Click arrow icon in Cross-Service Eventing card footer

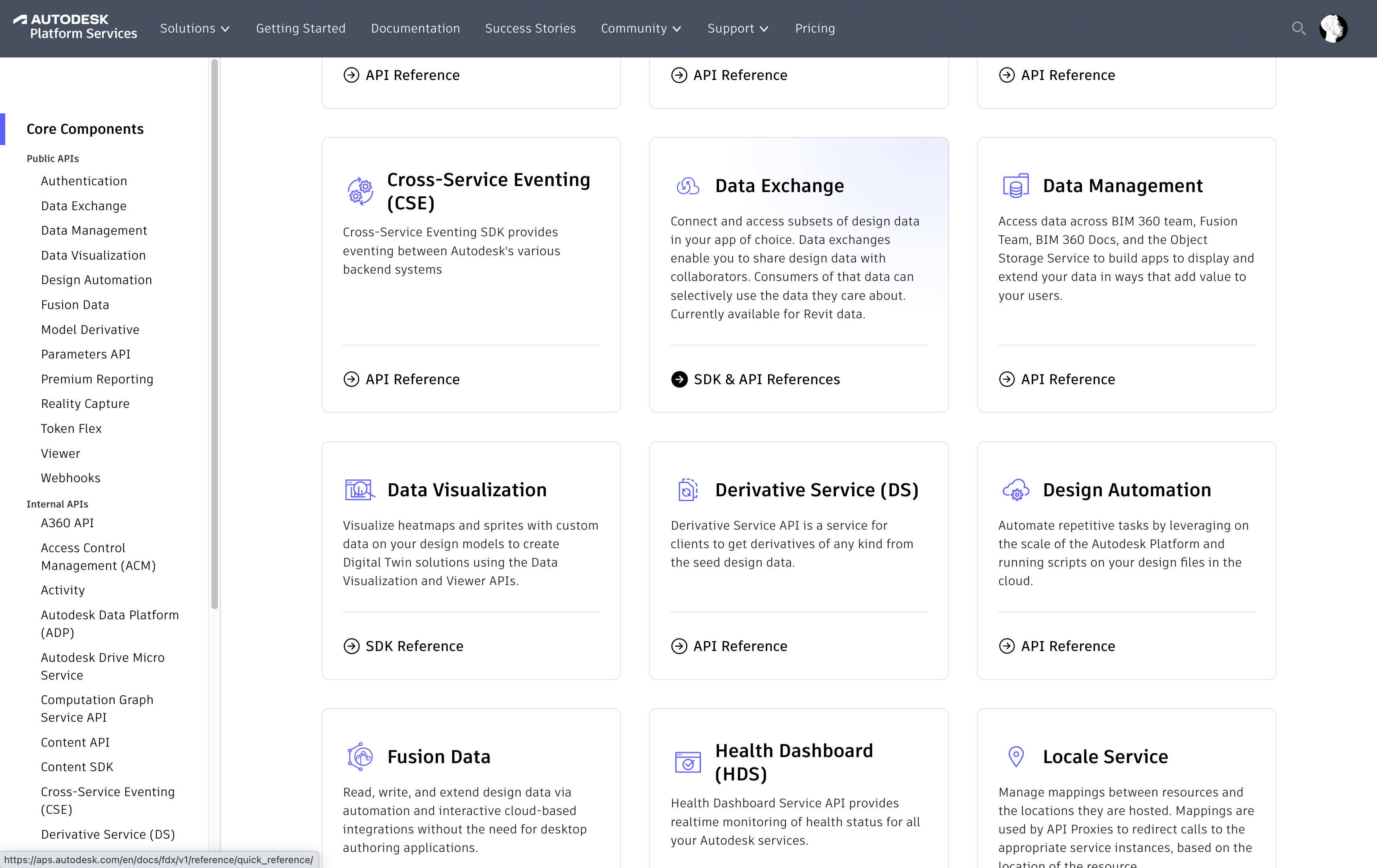[351, 379]
